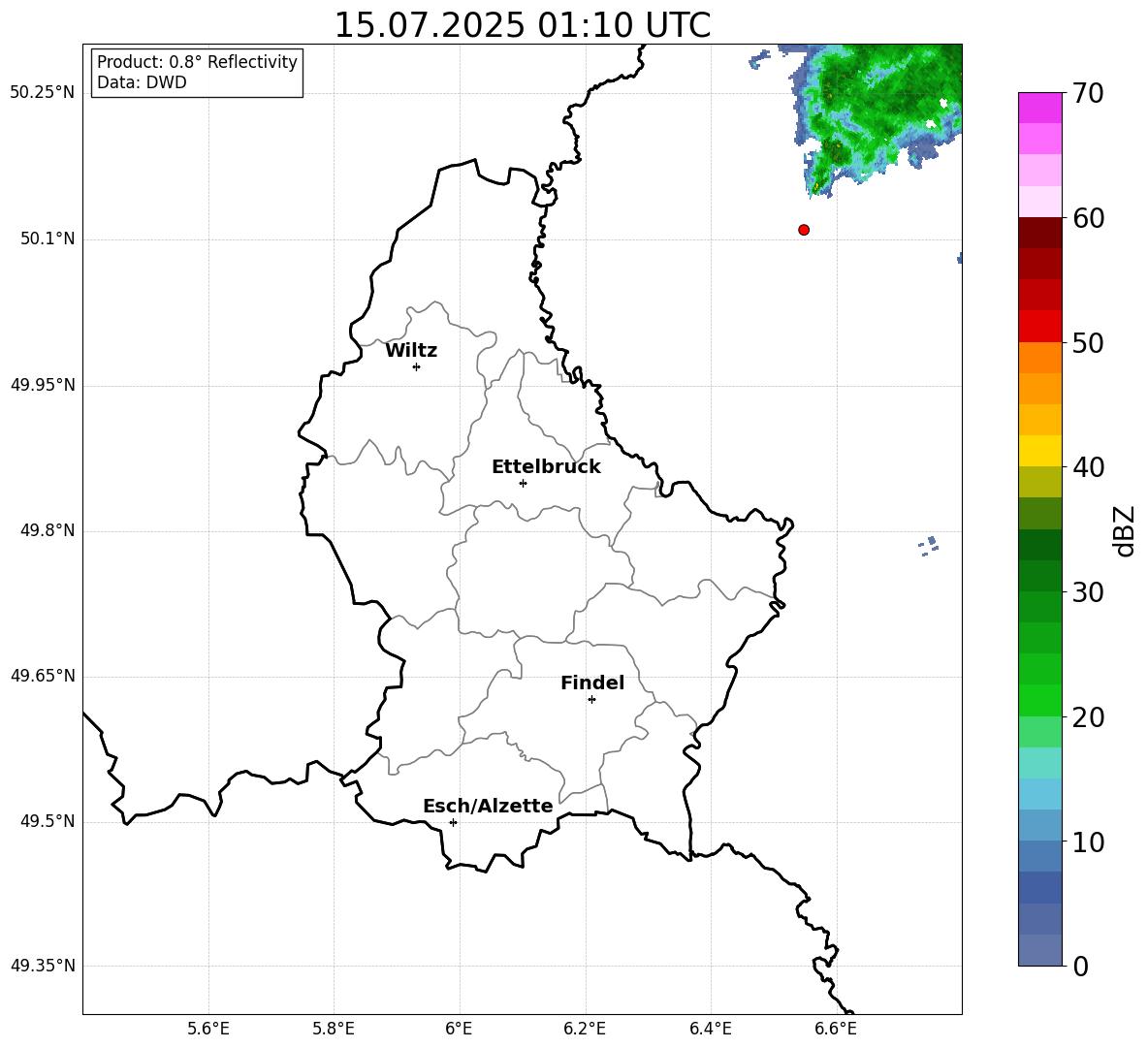Click the 10 tick on the colorbar

tap(1088, 842)
